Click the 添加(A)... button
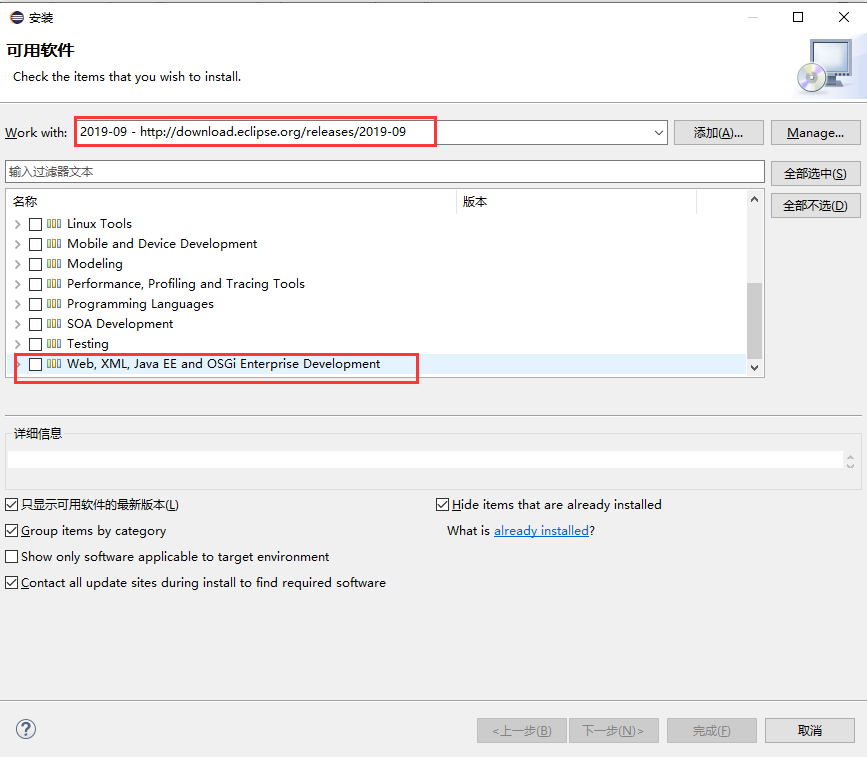The height and width of the screenshot is (757, 867). click(718, 133)
